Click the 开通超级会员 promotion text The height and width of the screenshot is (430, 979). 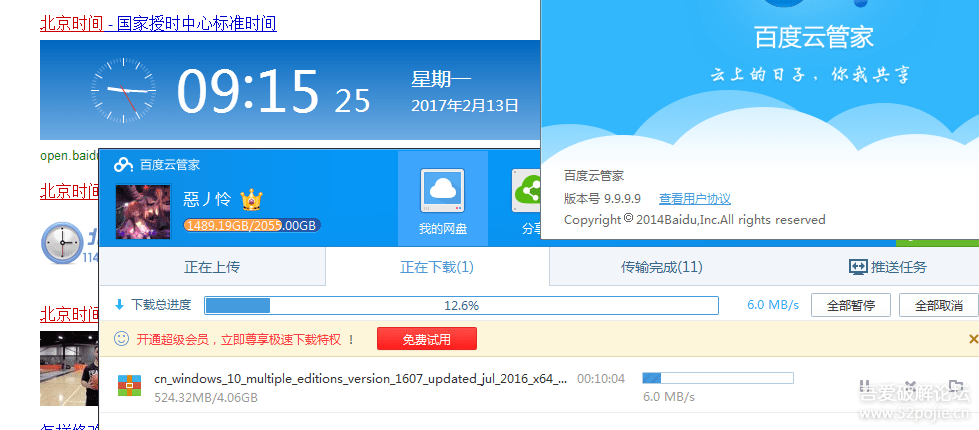click(x=239, y=340)
